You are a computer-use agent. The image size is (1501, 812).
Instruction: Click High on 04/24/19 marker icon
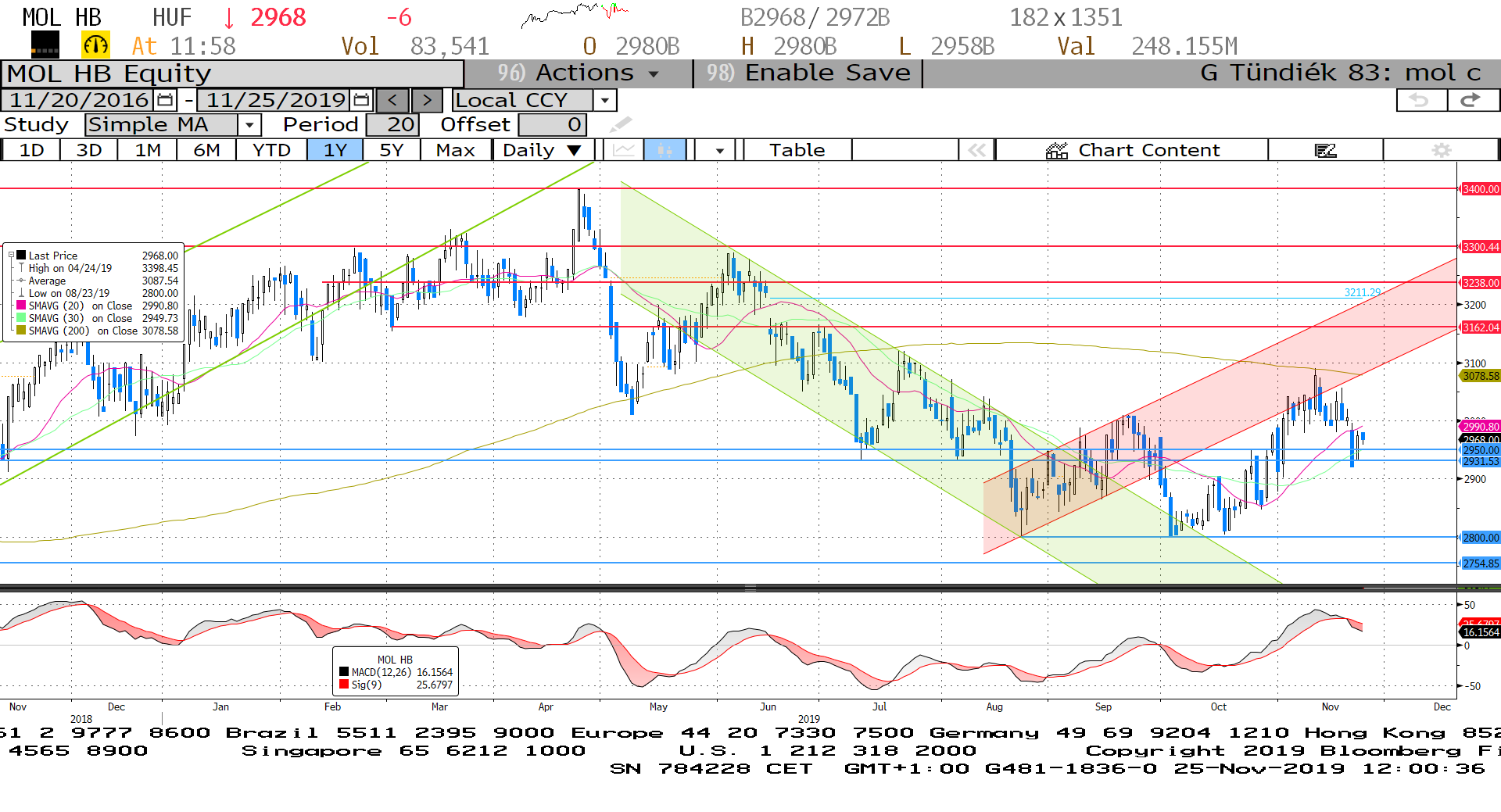click(x=21, y=268)
